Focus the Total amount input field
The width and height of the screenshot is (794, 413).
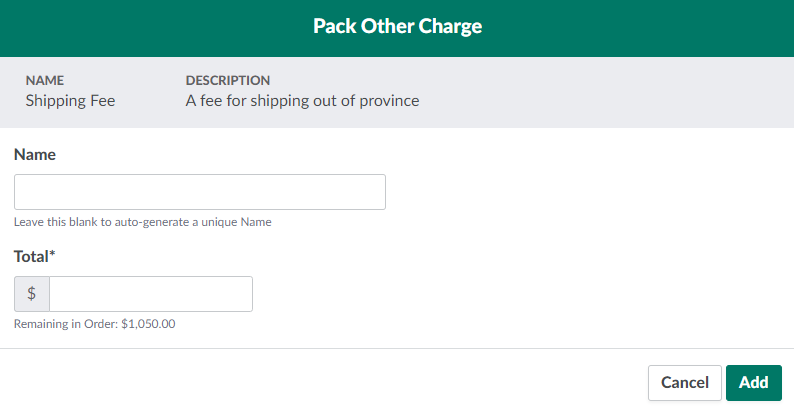[x=151, y=294]
